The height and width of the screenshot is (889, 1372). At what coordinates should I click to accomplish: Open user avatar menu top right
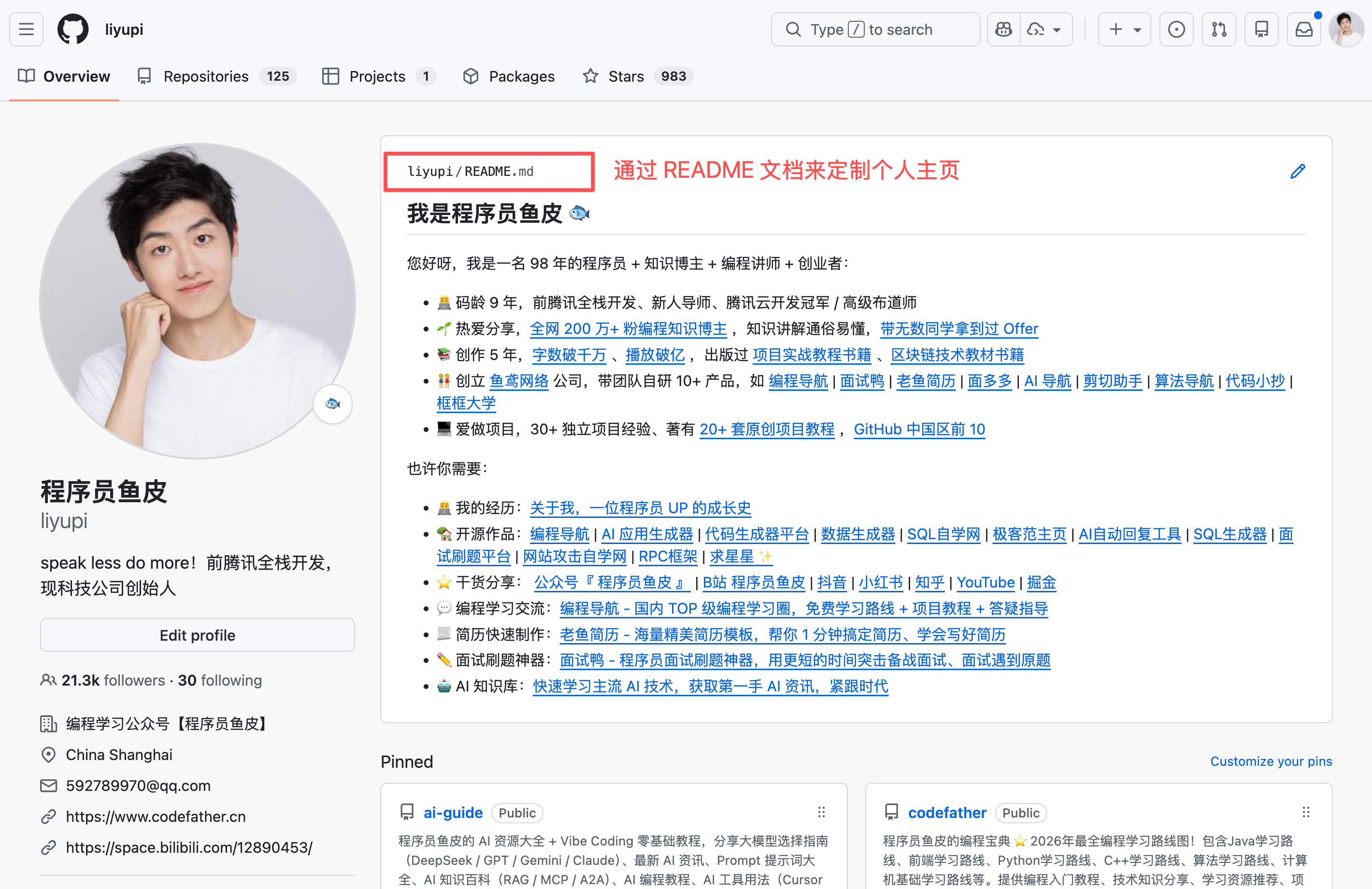tap(1345, 29)
